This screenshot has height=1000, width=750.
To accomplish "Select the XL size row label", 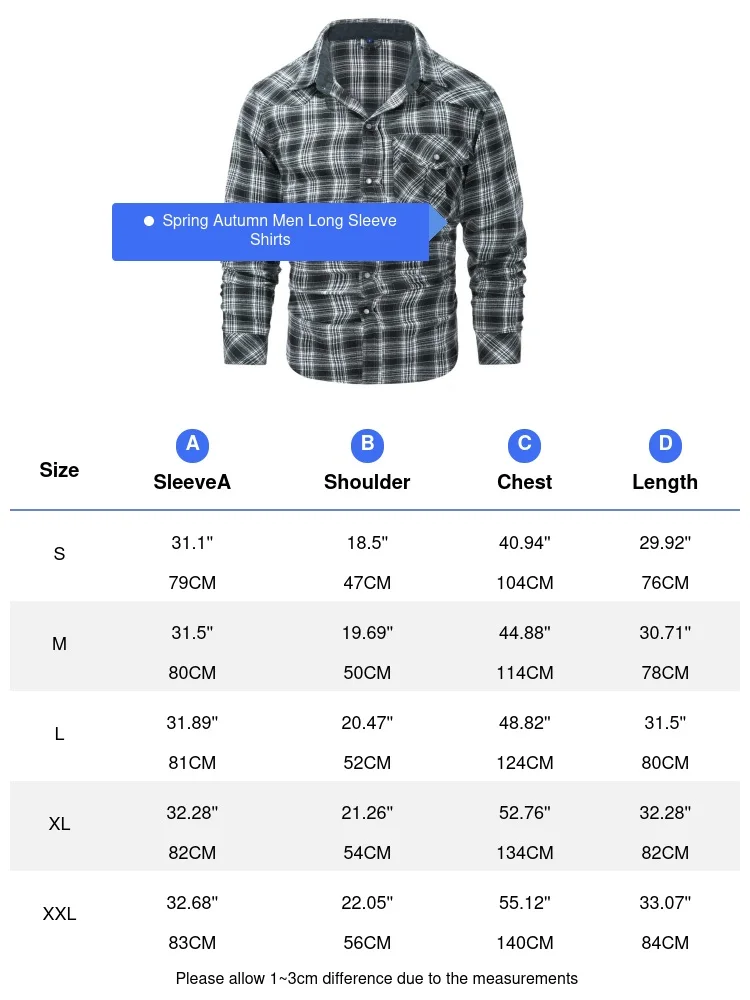I will click(59, 824).
